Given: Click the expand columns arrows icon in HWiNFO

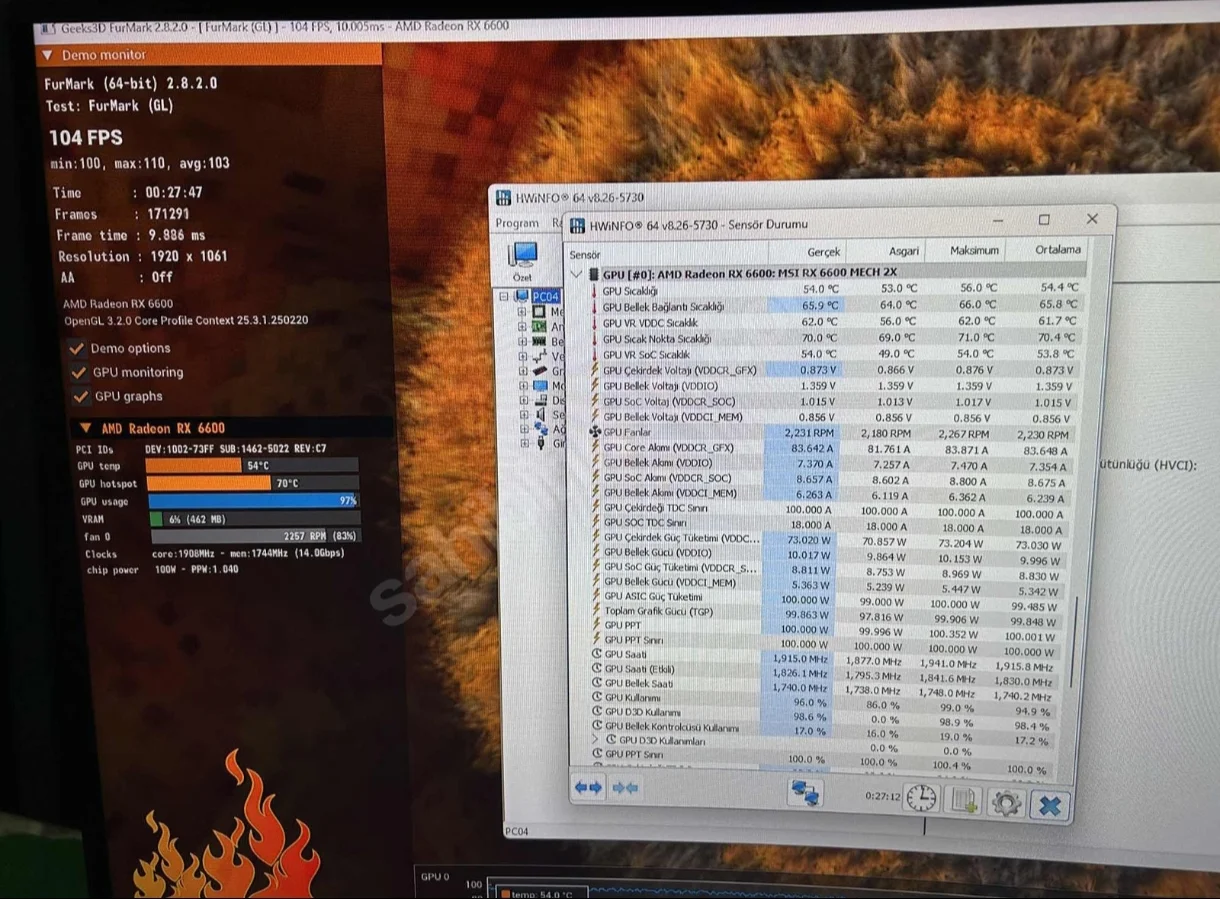Looking at the screenshot, I should [x=588, y=788].
